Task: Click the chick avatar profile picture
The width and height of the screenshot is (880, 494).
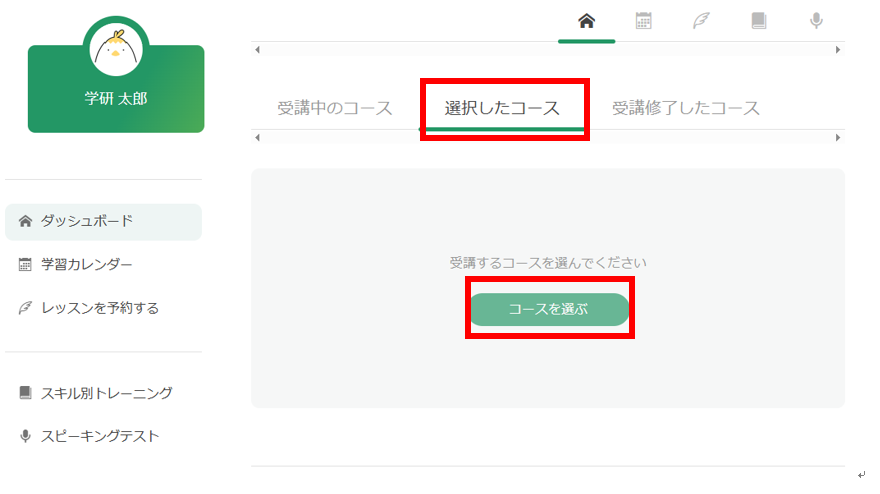Action: pyautogui.click(x=116, y=50)
